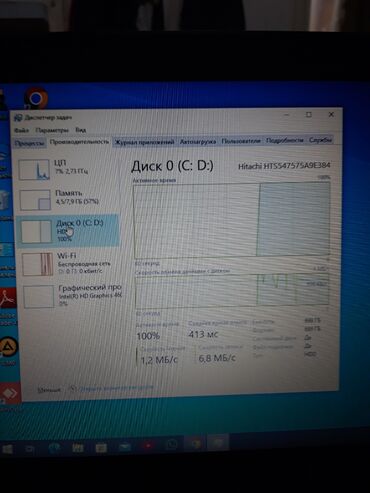This screenshot has height=493, width=370.
Task: Select the Диск 0 (C: D:) entry
Action: (68, 231)
